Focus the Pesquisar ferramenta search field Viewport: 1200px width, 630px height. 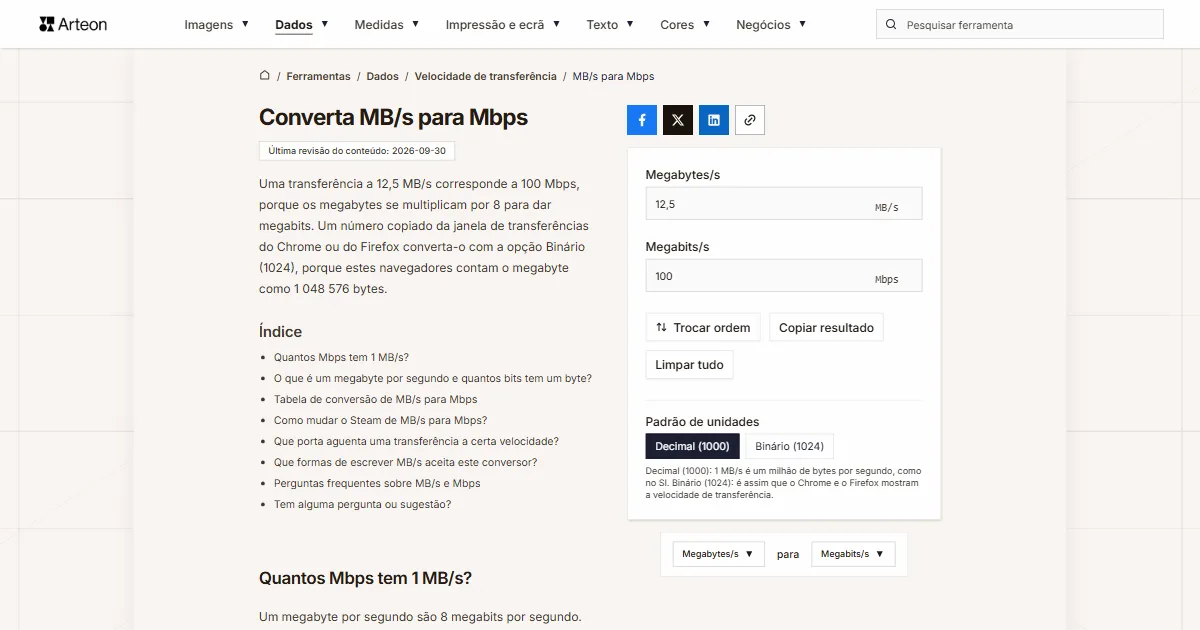click(x=1020, y=25)
